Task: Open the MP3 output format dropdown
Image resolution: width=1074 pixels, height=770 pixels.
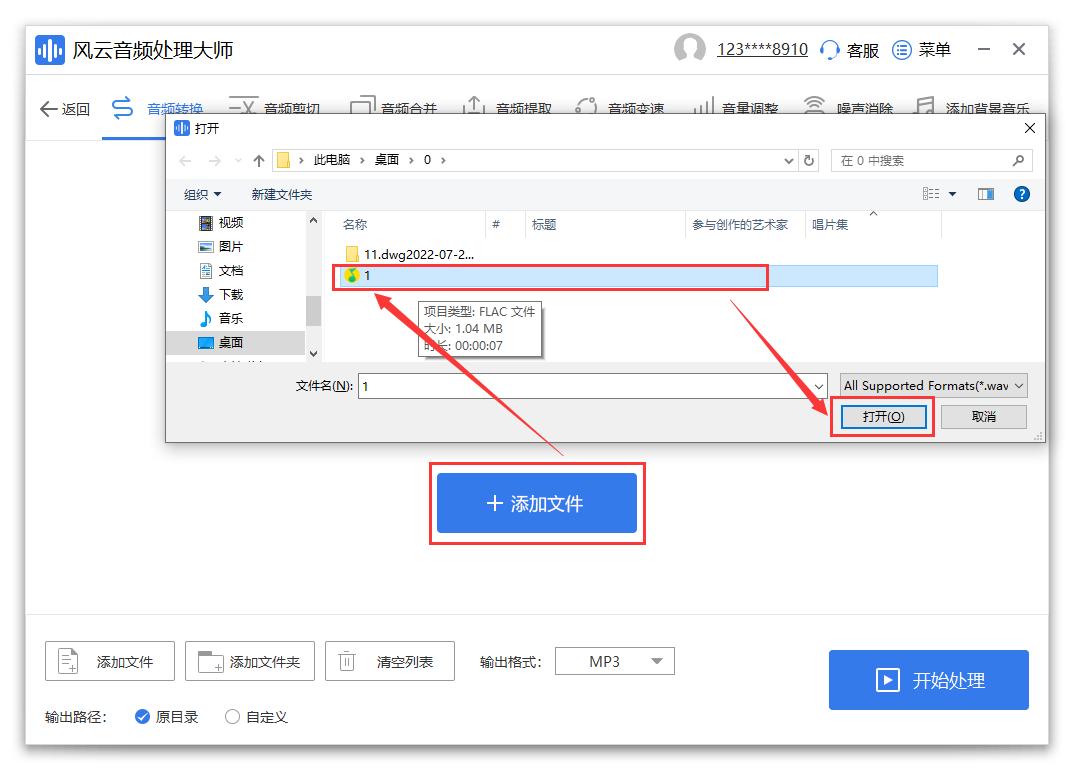Action: [x=614, y=661]
